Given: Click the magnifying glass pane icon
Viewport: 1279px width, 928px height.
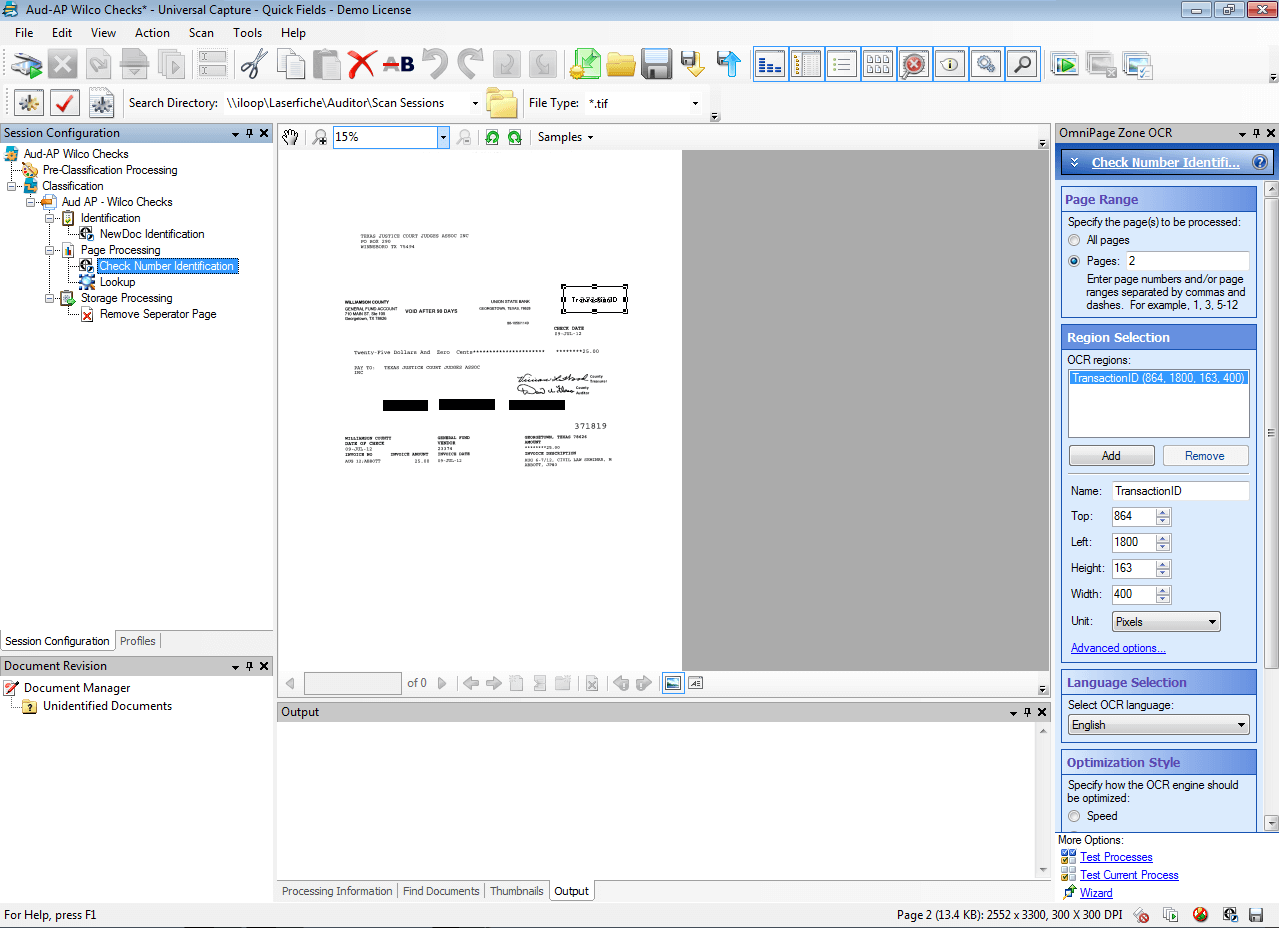Looking at the screenshot, I should 1022,65.
